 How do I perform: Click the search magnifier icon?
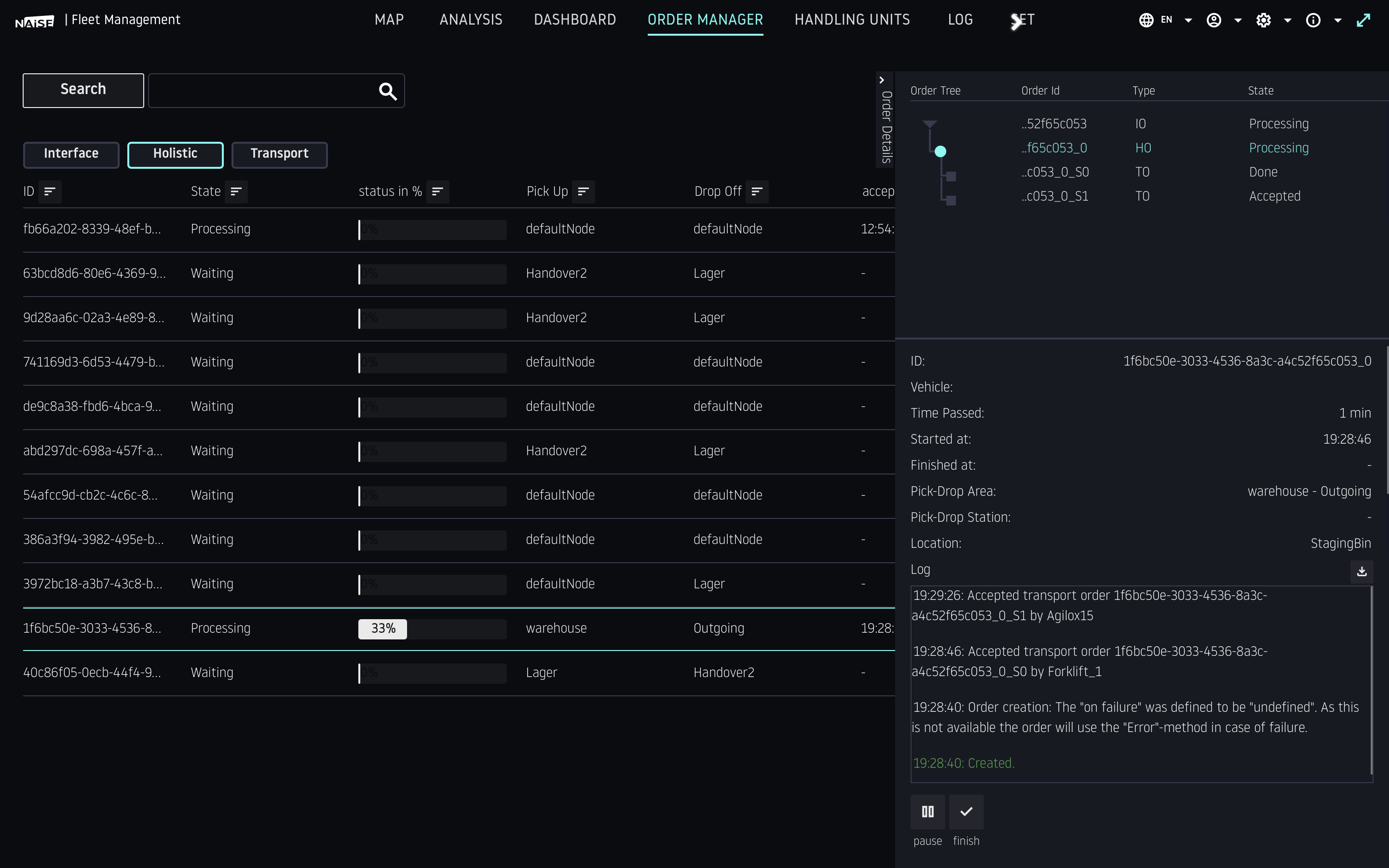click(387, 91)
